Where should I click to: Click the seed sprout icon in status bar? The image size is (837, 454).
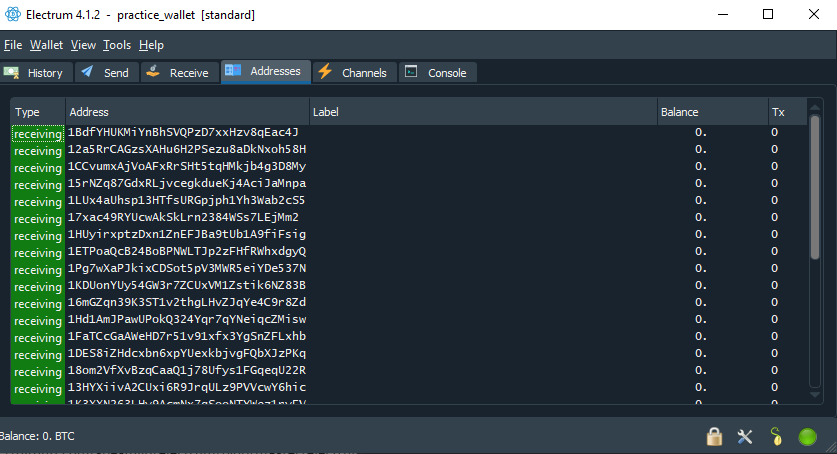(776, 436)
